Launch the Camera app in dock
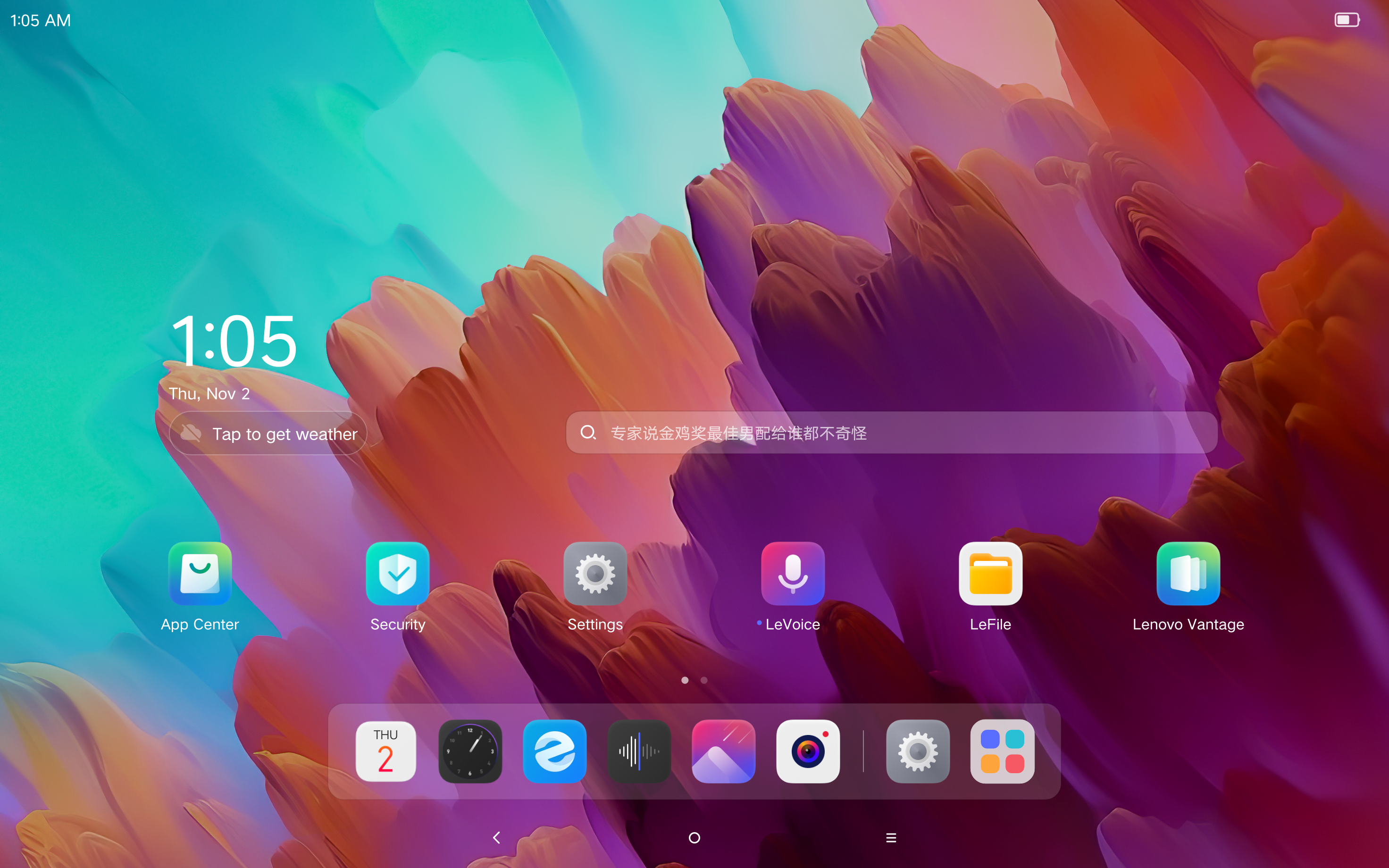Screen dimensions: 1389x868 (808, 751)
